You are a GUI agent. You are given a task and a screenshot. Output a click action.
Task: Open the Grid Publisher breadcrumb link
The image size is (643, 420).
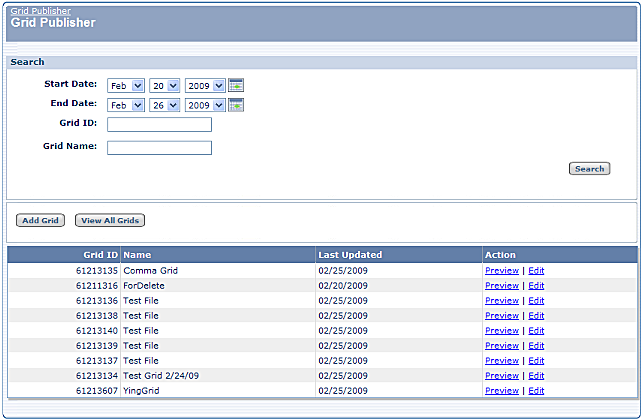tap(41, 11)
